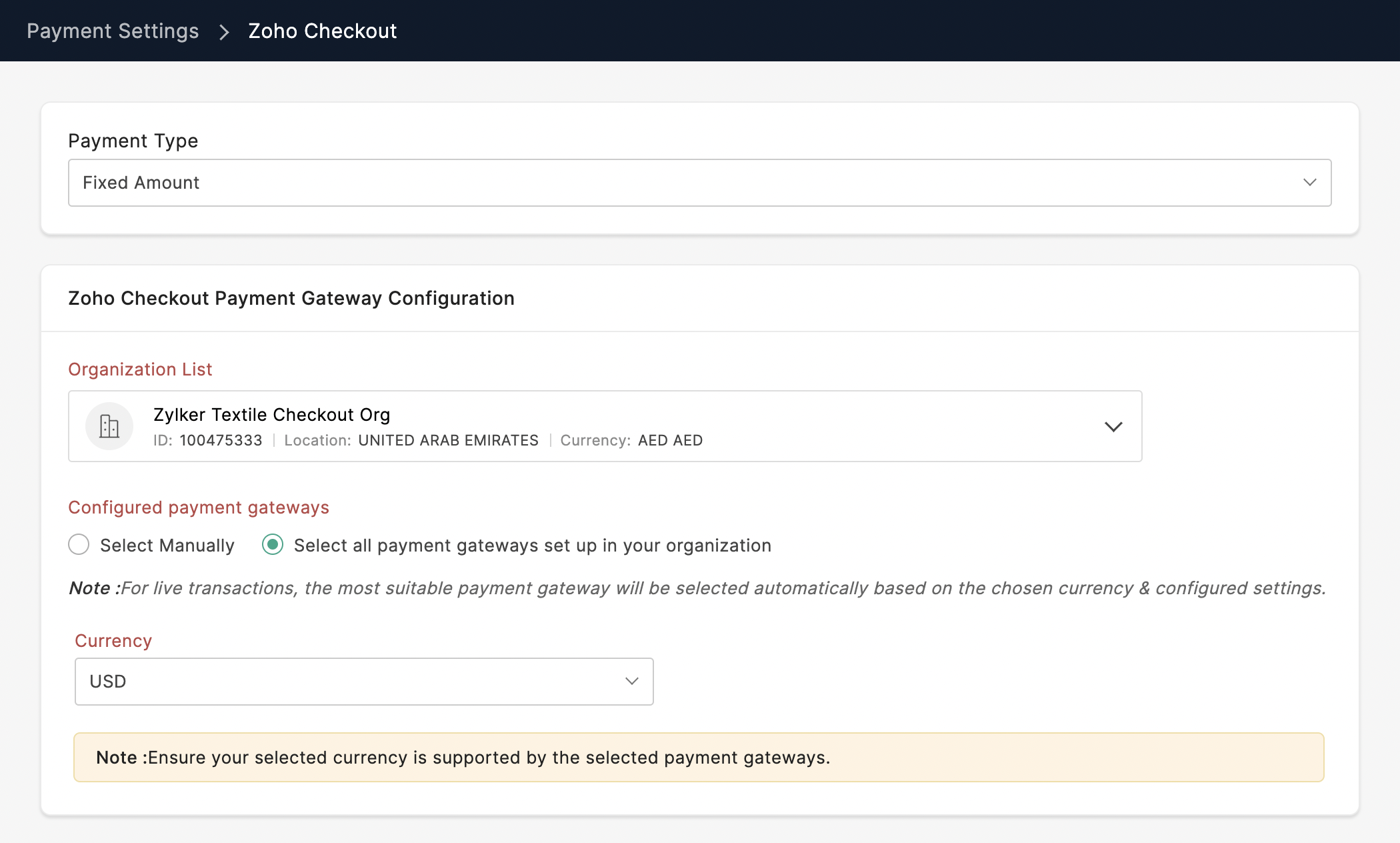Click the Zylker Textile Checkout Org name
Screen dimensions: 1400x843
pyautogui.click(x=271, y=414)
